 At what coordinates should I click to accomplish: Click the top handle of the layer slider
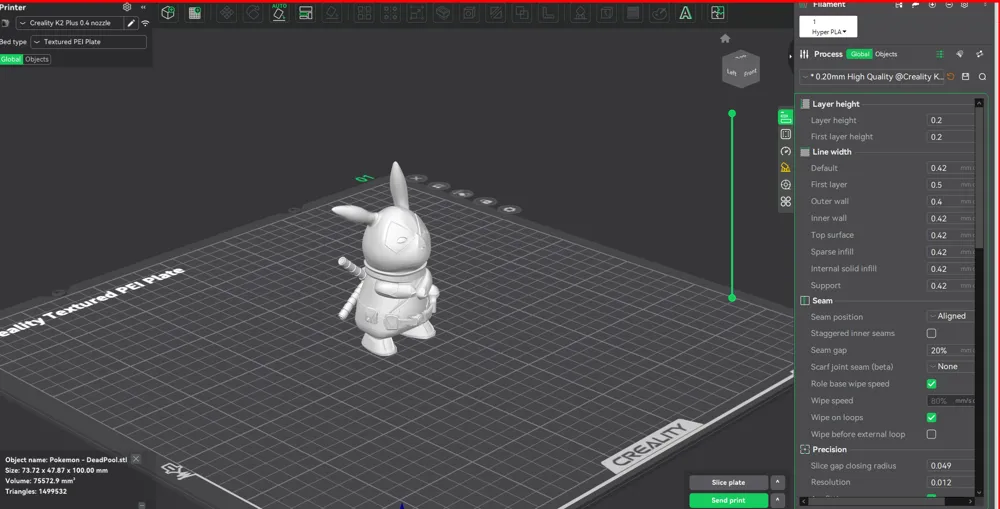[x=732, y=114]
